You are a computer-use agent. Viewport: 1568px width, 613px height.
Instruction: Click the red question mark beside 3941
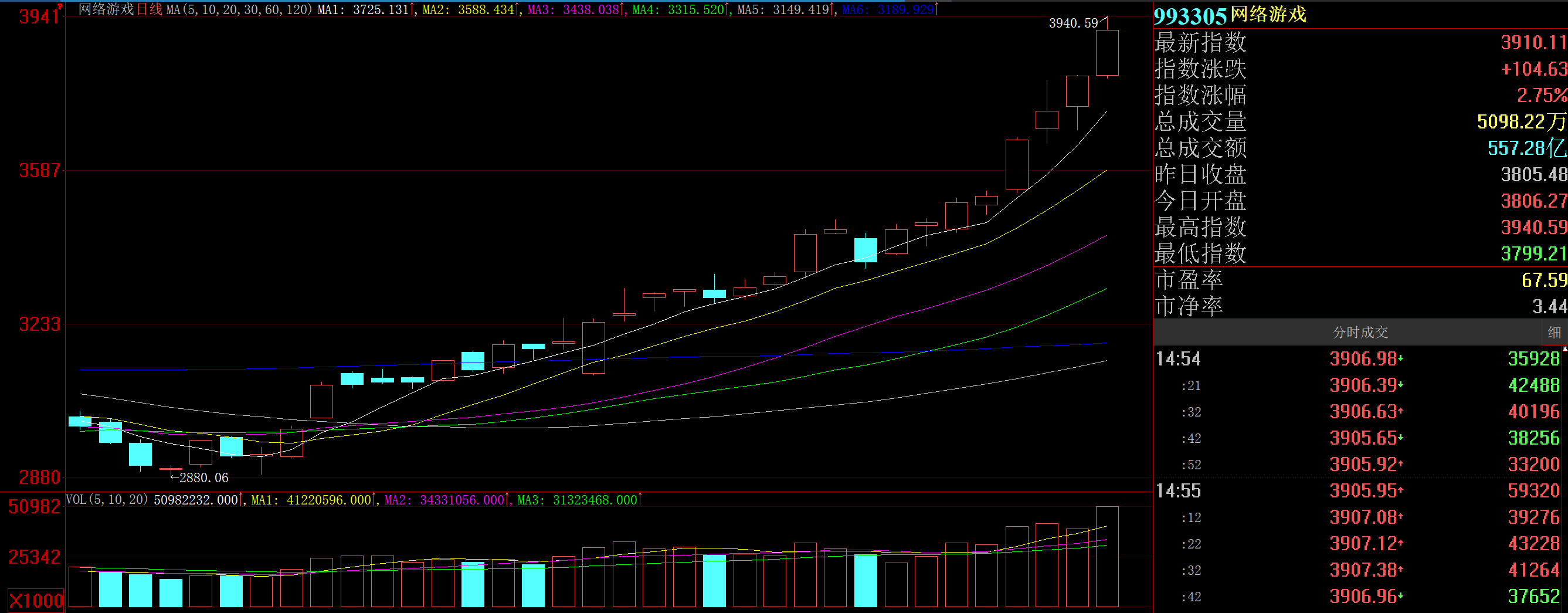pyautogui.click(x=60, y=6)
